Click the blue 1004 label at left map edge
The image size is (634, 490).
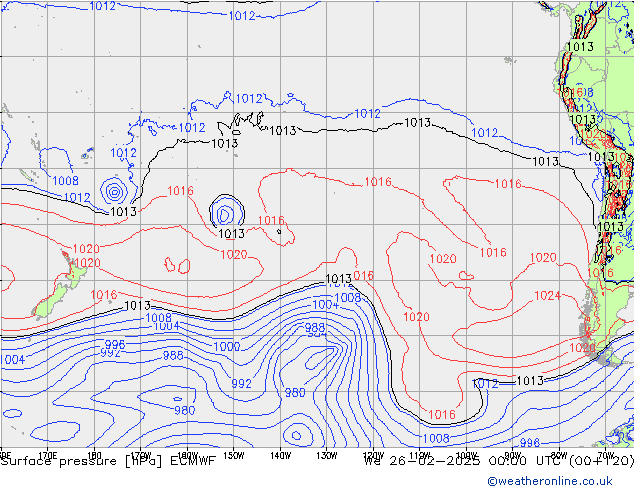click(x=12, y=359)
